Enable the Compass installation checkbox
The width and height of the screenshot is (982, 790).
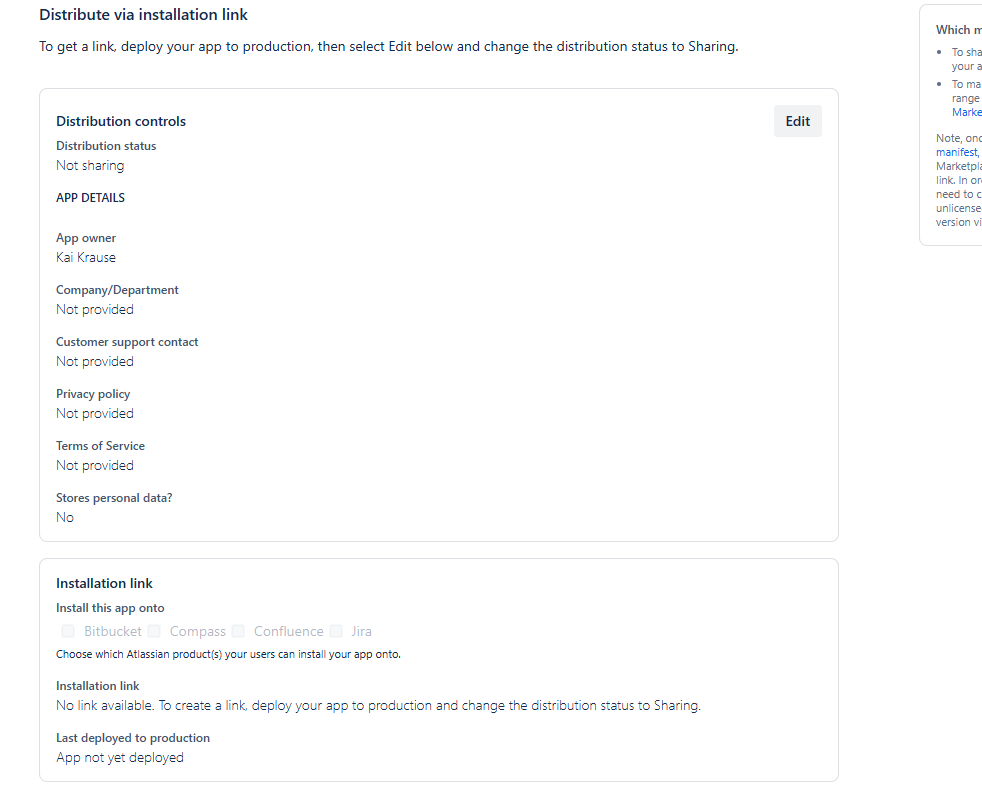point(154,631)
